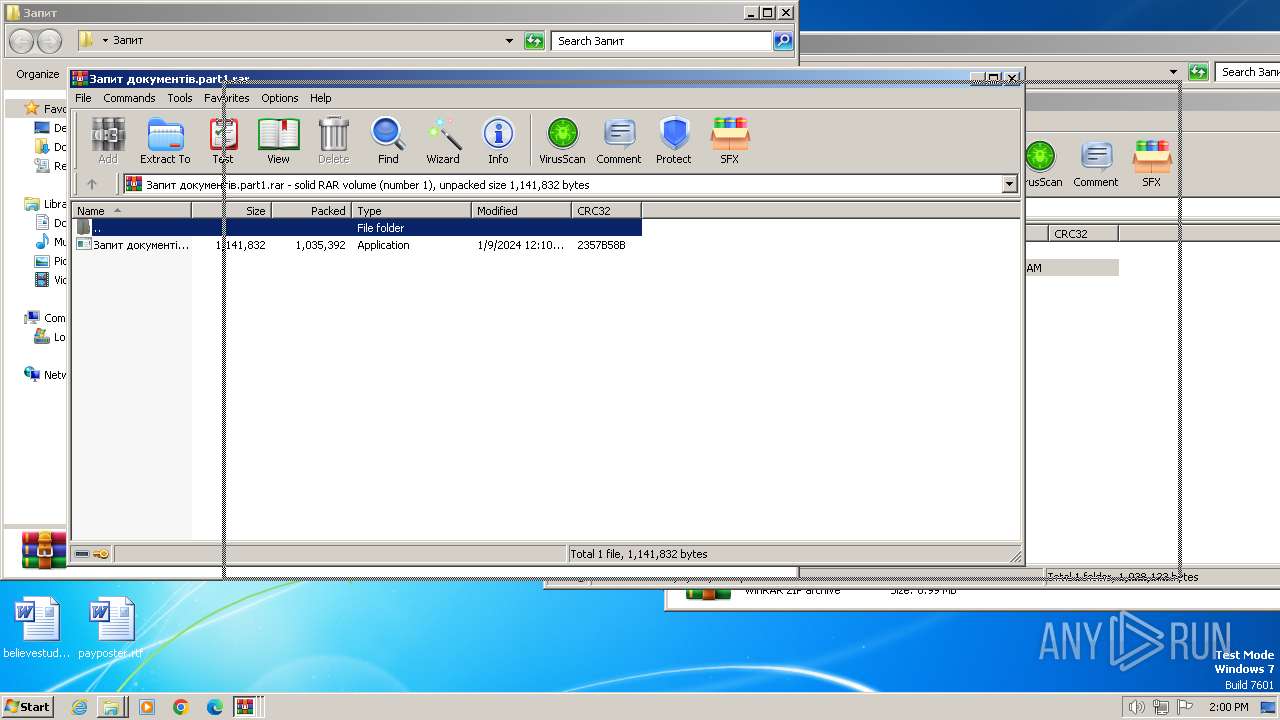Sort by Packed column header
Viewport: 1280px width, 720px height.
click(312, 211)
